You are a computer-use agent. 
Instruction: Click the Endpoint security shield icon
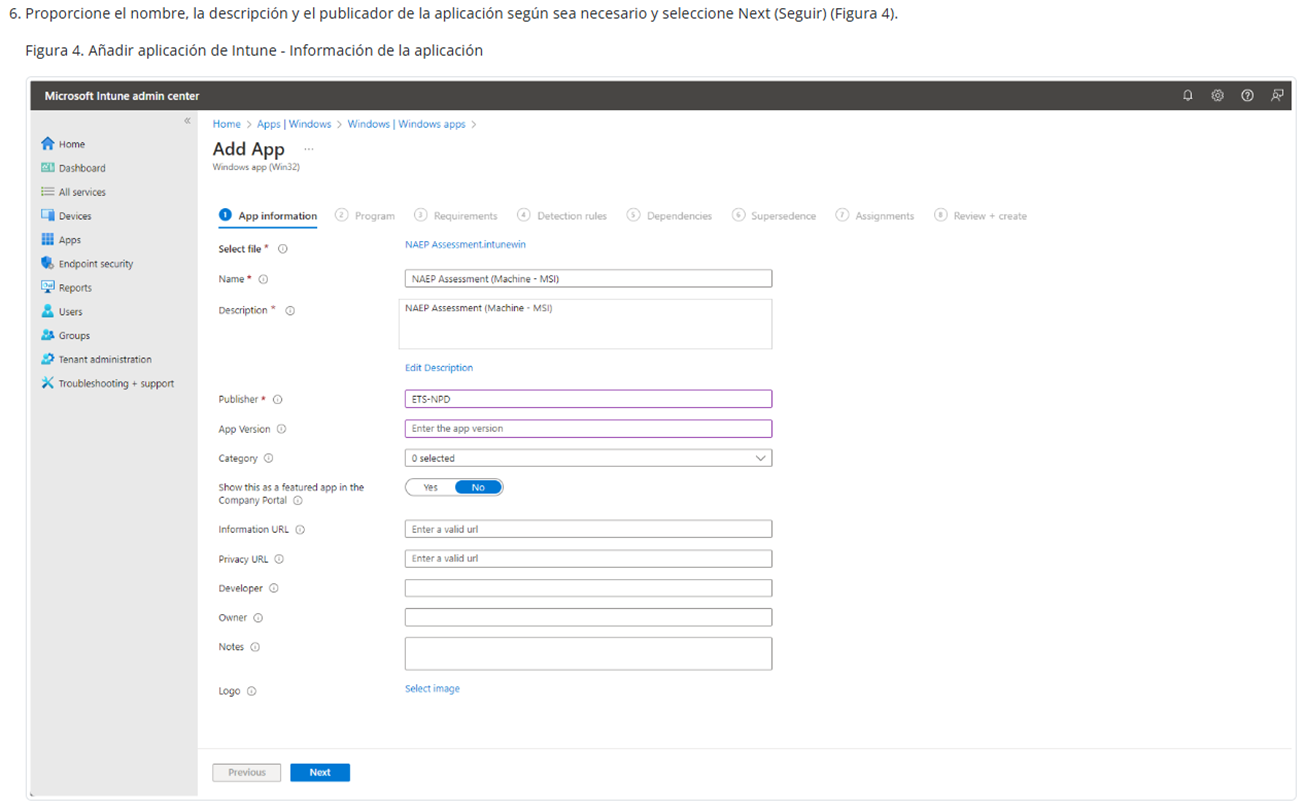[47, 264]
